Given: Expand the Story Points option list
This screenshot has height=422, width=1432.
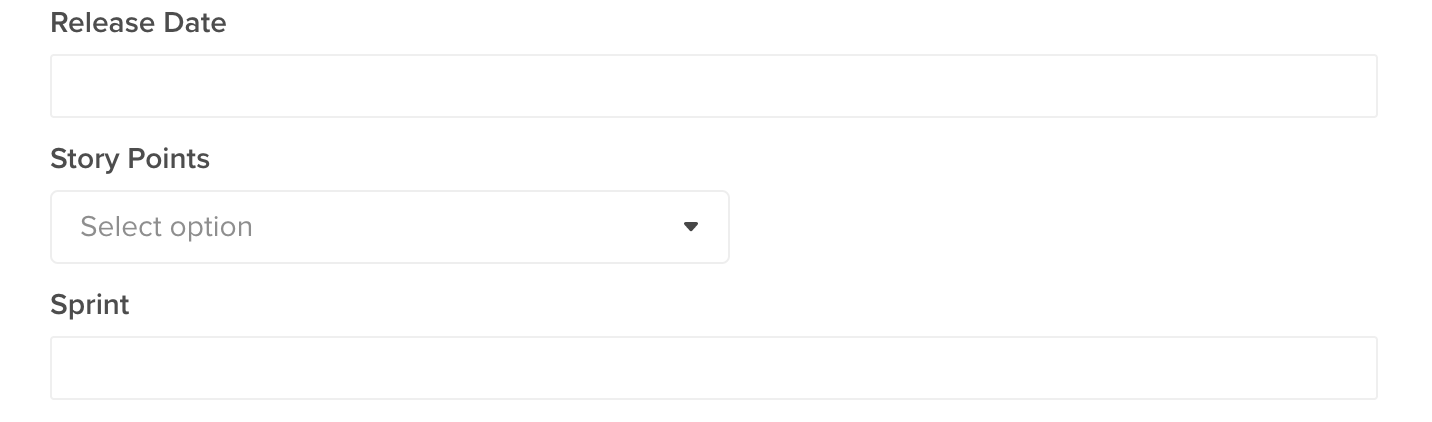Looking at the screenshot, I should coord(390,227).
